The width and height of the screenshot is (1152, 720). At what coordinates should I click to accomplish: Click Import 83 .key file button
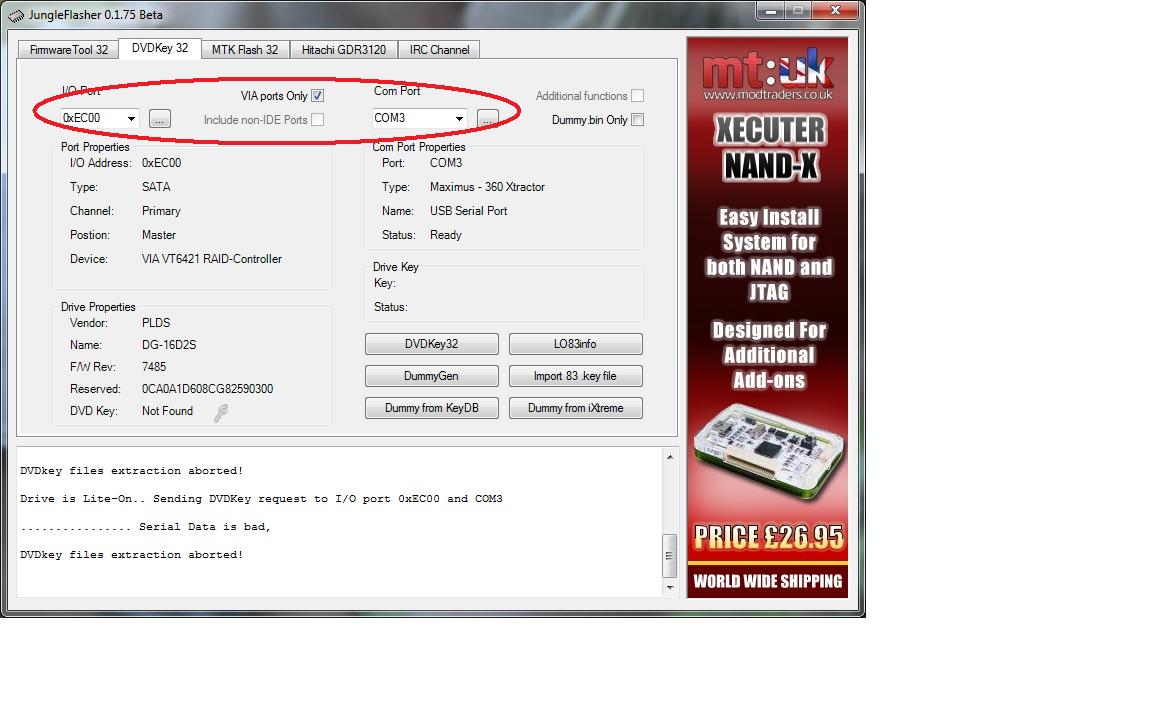[575, 376]
